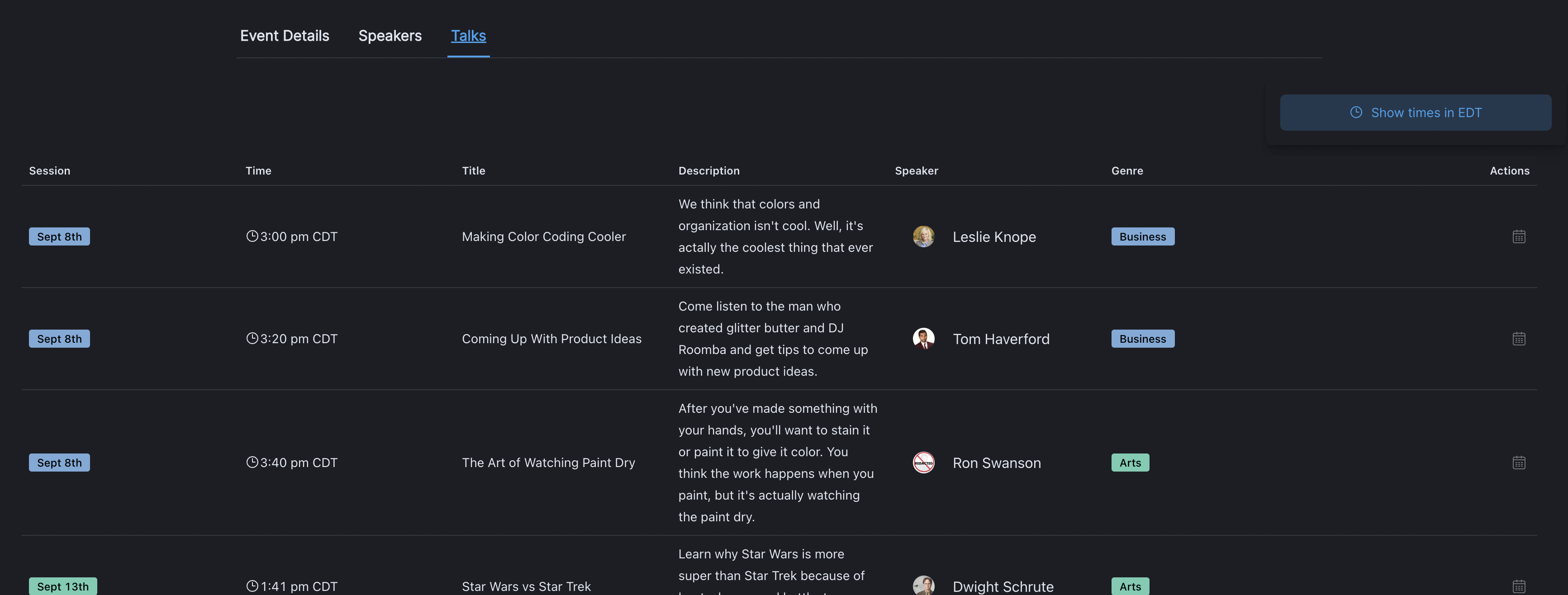Click the clock icon beside 3:40 pm CDT
Screen dimensions: 1568x595
[252, 463]
